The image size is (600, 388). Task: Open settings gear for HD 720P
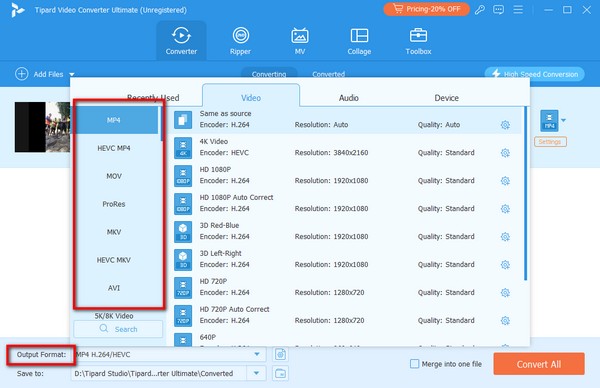point(505,292)
